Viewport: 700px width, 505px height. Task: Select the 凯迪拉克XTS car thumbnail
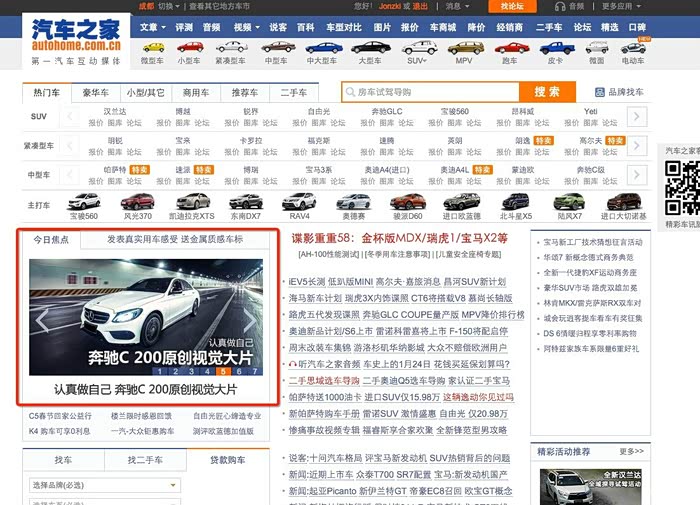point(193,201)
